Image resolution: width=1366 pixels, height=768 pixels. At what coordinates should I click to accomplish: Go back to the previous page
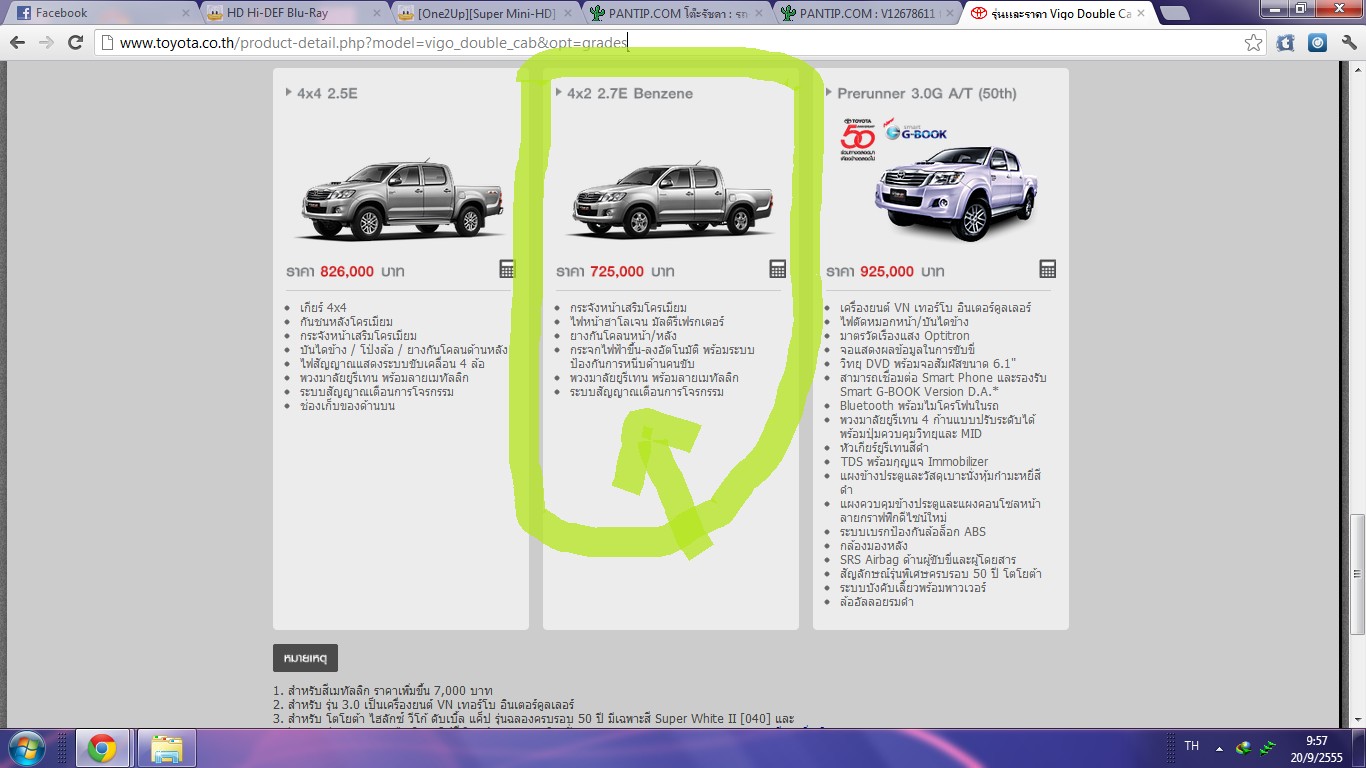pyautogui.click(x=17, y=43)
